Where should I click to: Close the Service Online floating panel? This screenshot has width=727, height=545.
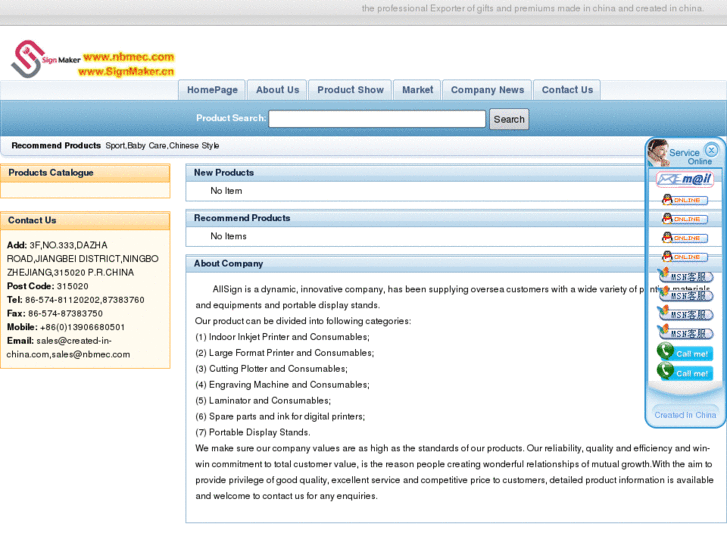711,150
